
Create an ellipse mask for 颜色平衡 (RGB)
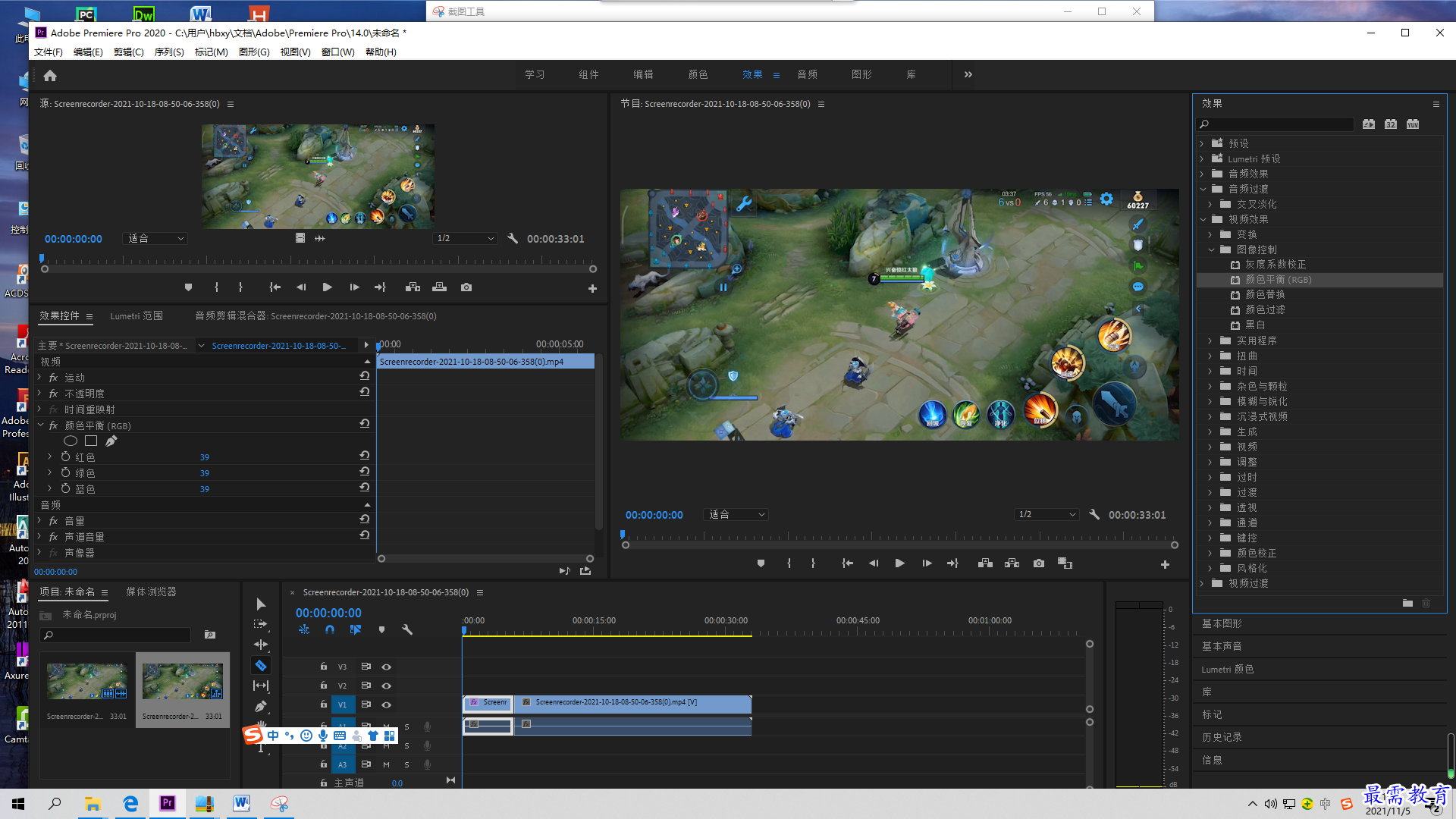(71, 441)
